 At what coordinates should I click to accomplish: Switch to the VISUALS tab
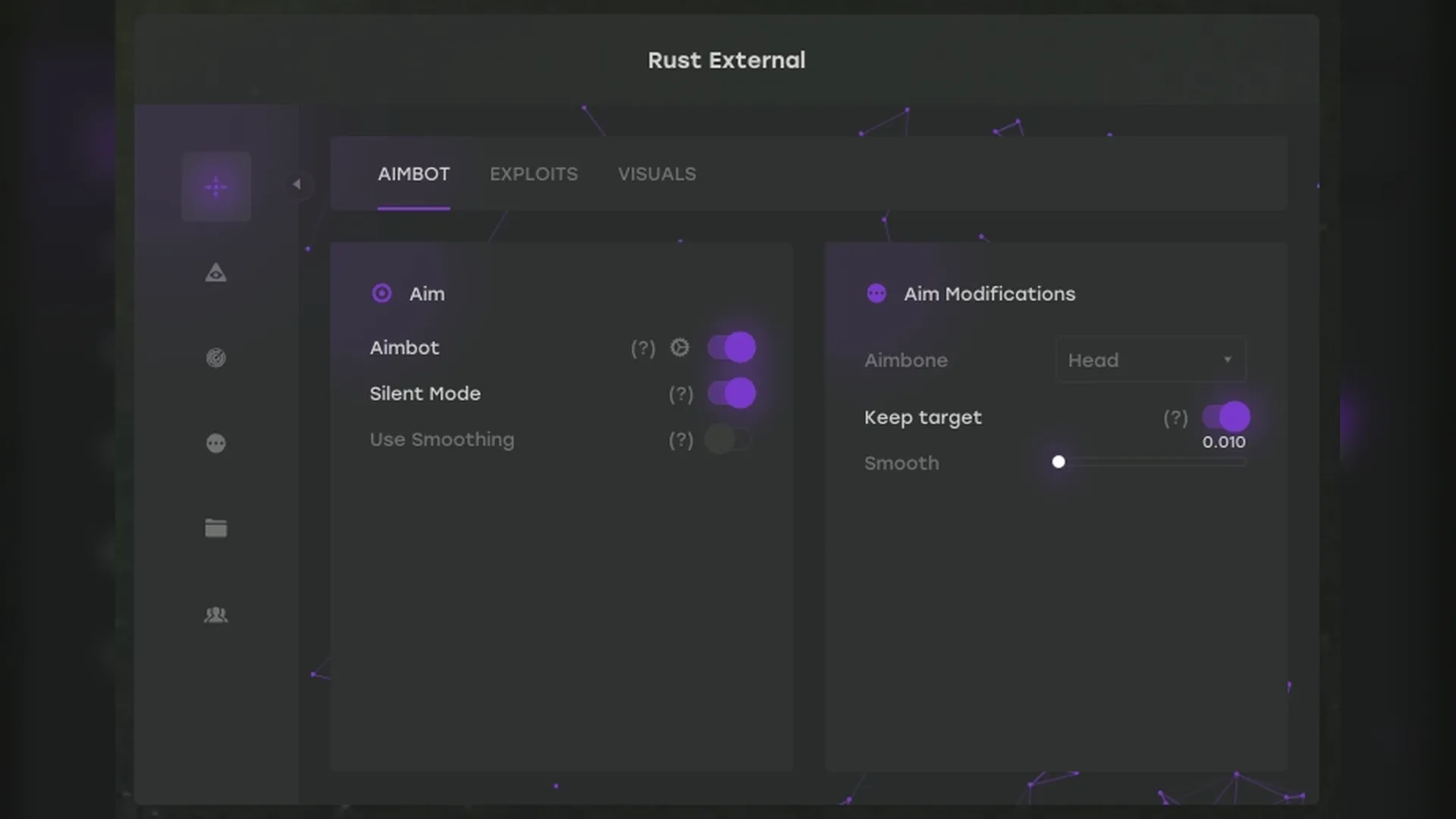point(657,174)
